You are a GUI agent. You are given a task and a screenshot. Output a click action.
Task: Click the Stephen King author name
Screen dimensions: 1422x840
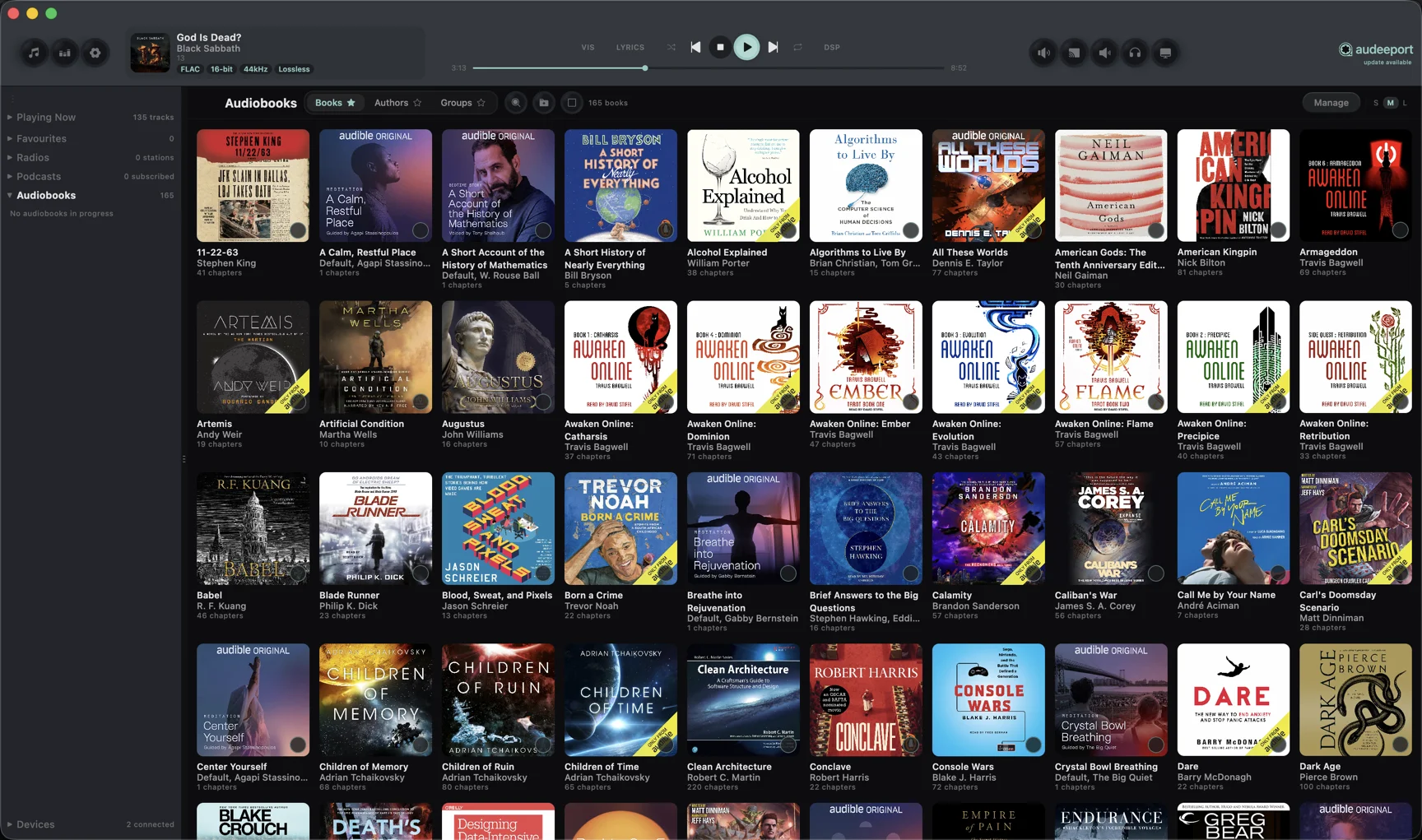(226, 263)
